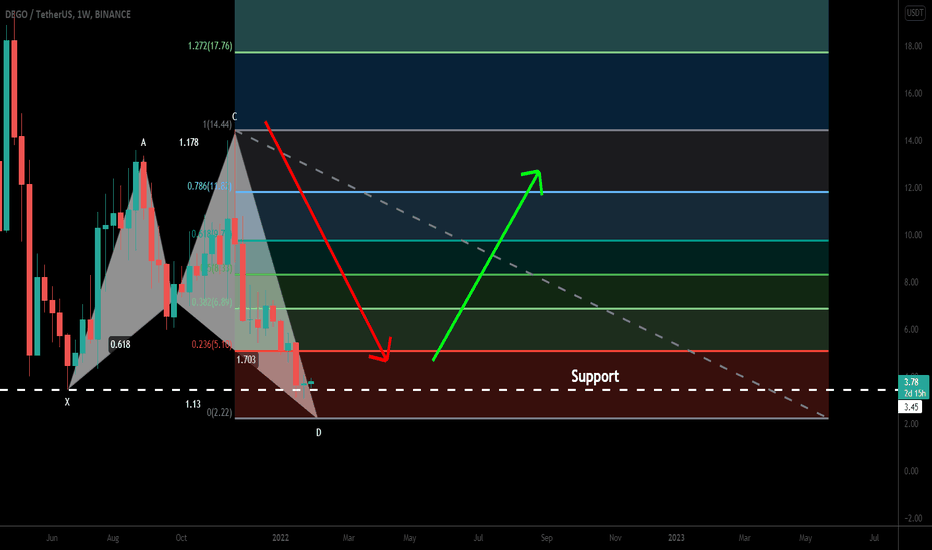Click the 3.45 price level tag

pos(911,407)
